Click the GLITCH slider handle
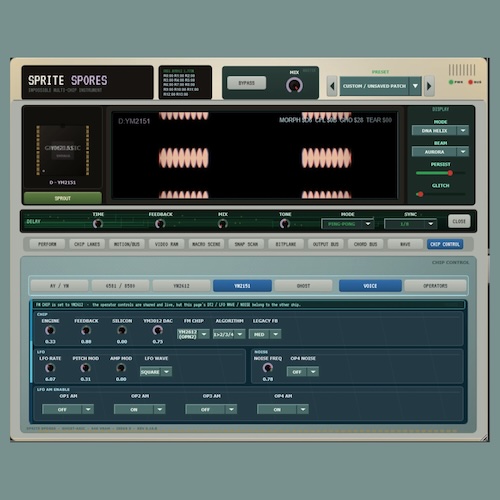Viewport: 500px width, 500px height. tap(420, 194)
